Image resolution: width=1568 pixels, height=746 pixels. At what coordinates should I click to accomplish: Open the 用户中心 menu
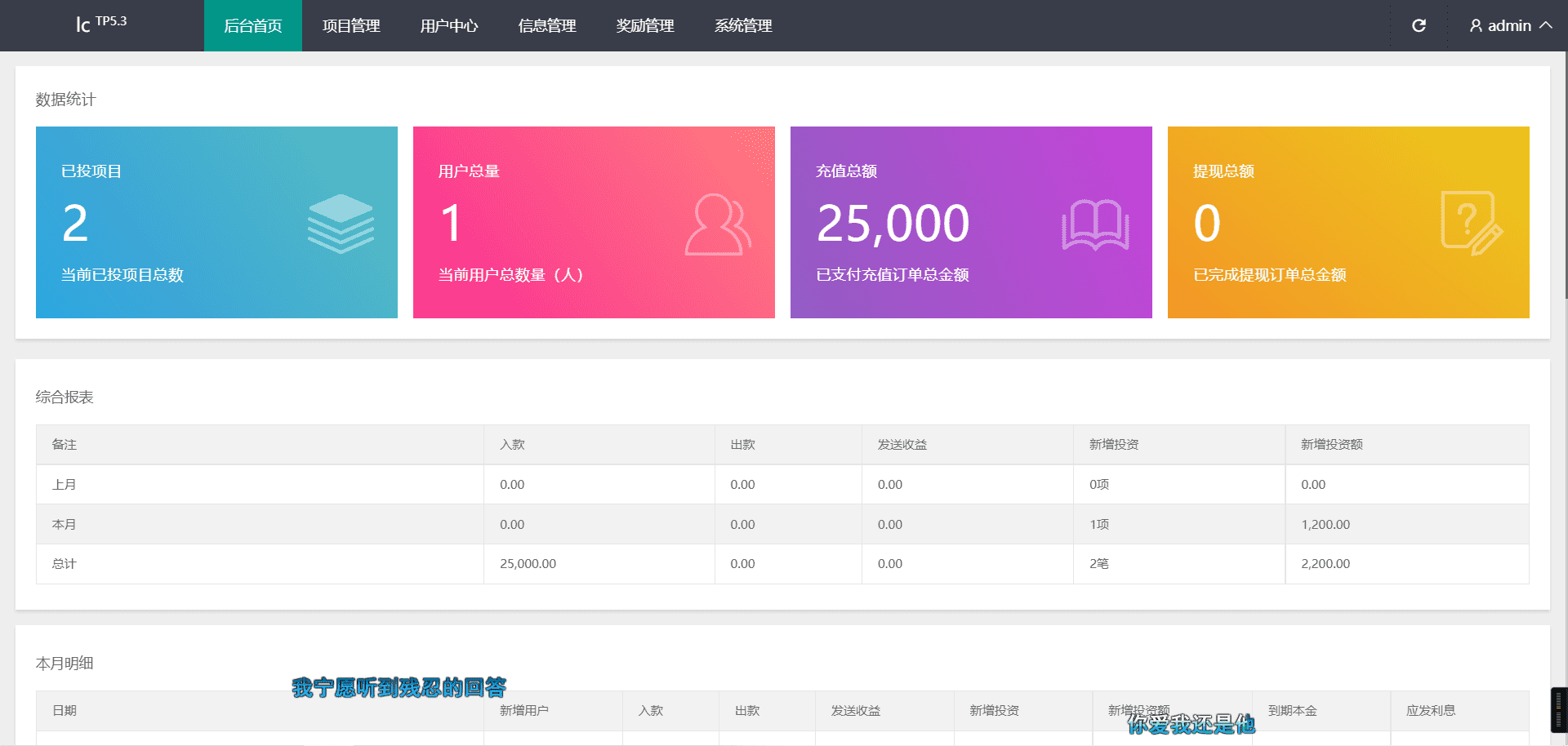pyautogui.click(x=449, y=25)
